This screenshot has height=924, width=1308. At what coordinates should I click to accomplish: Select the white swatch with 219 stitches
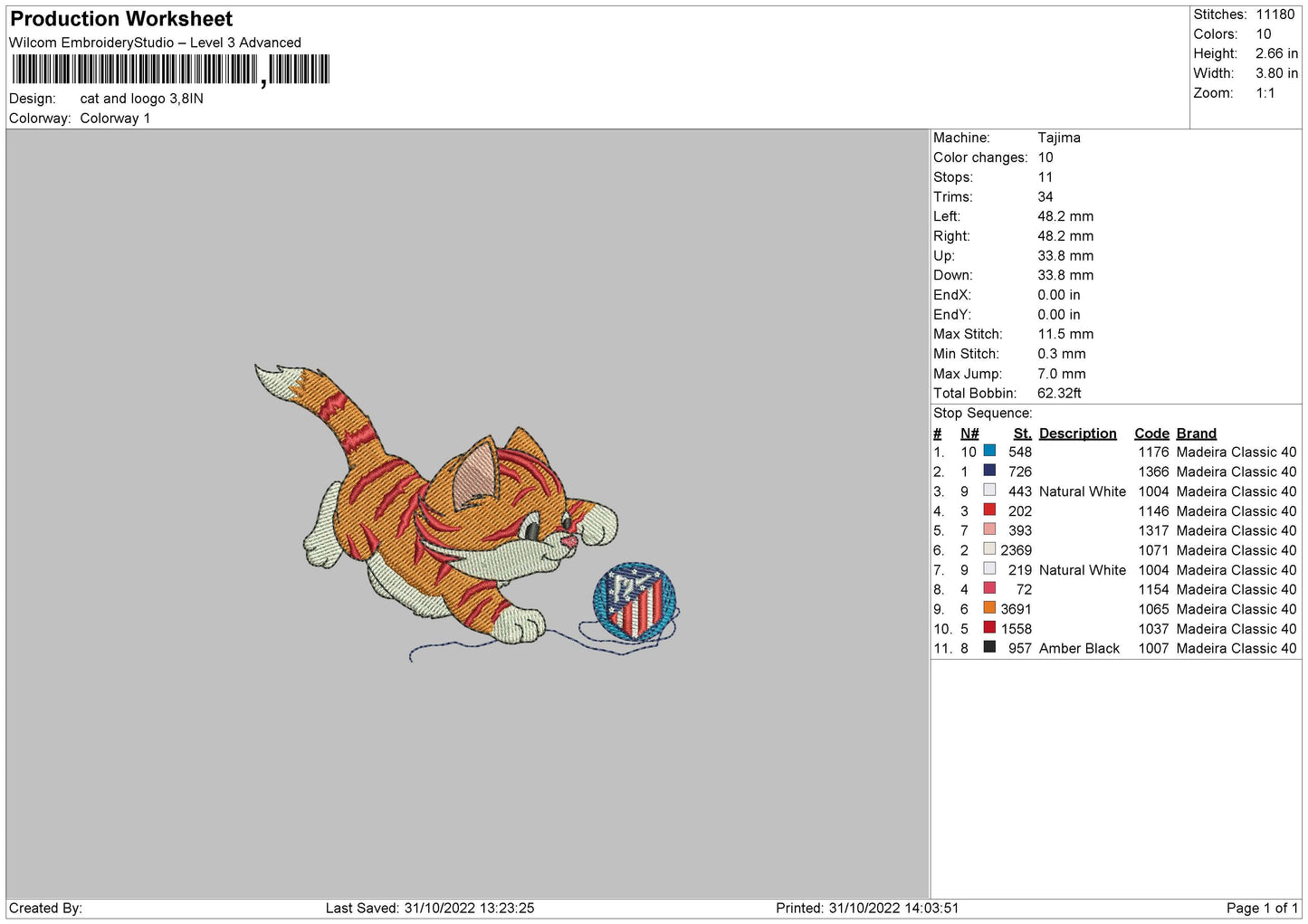click(989, 569)
